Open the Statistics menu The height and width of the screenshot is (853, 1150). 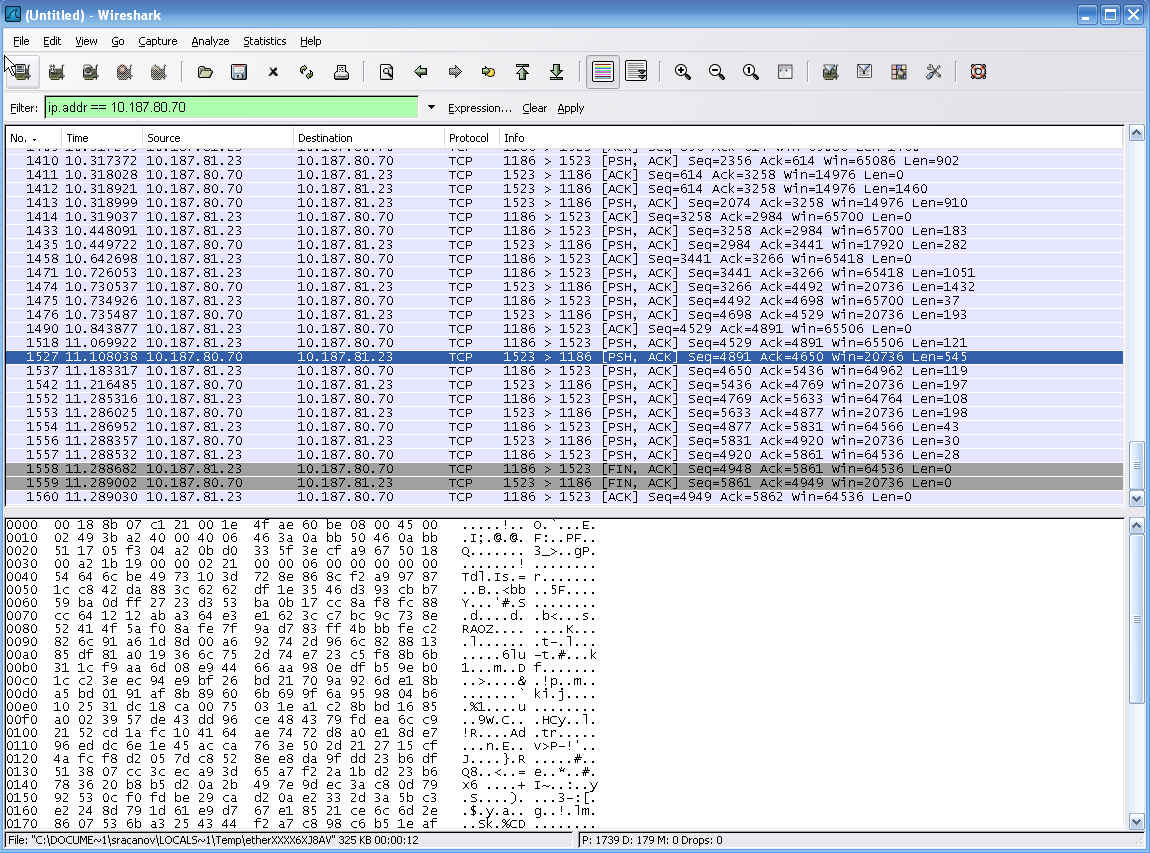click(265, 41)
